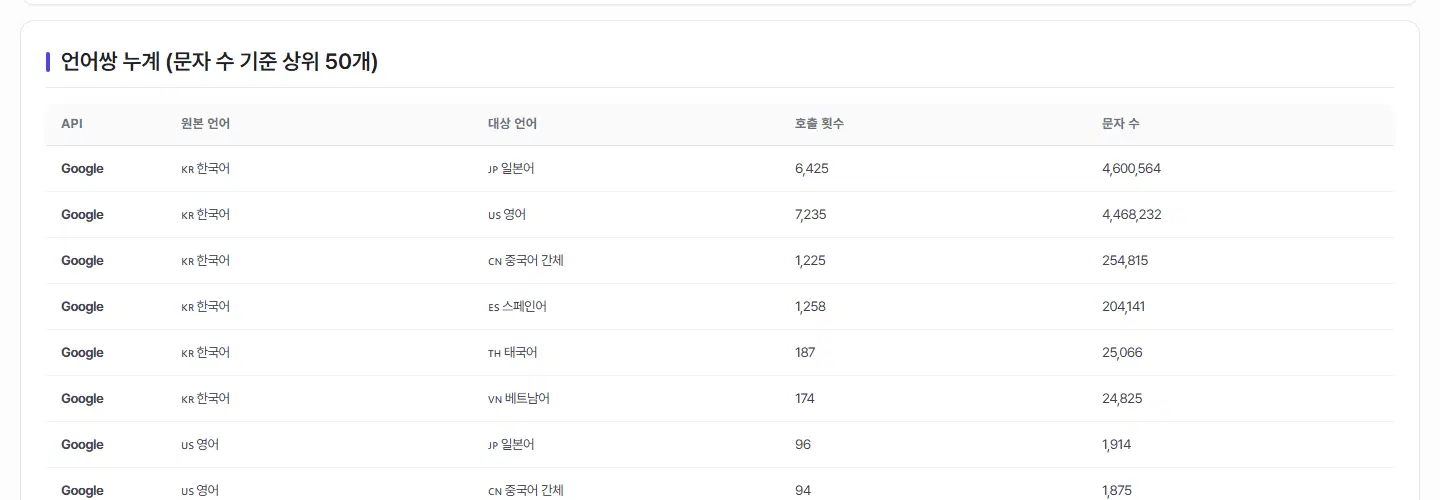The width and height of the screenshot is (1440, 500).
Task: Select character count 24,825
Action: (1122, 399)
